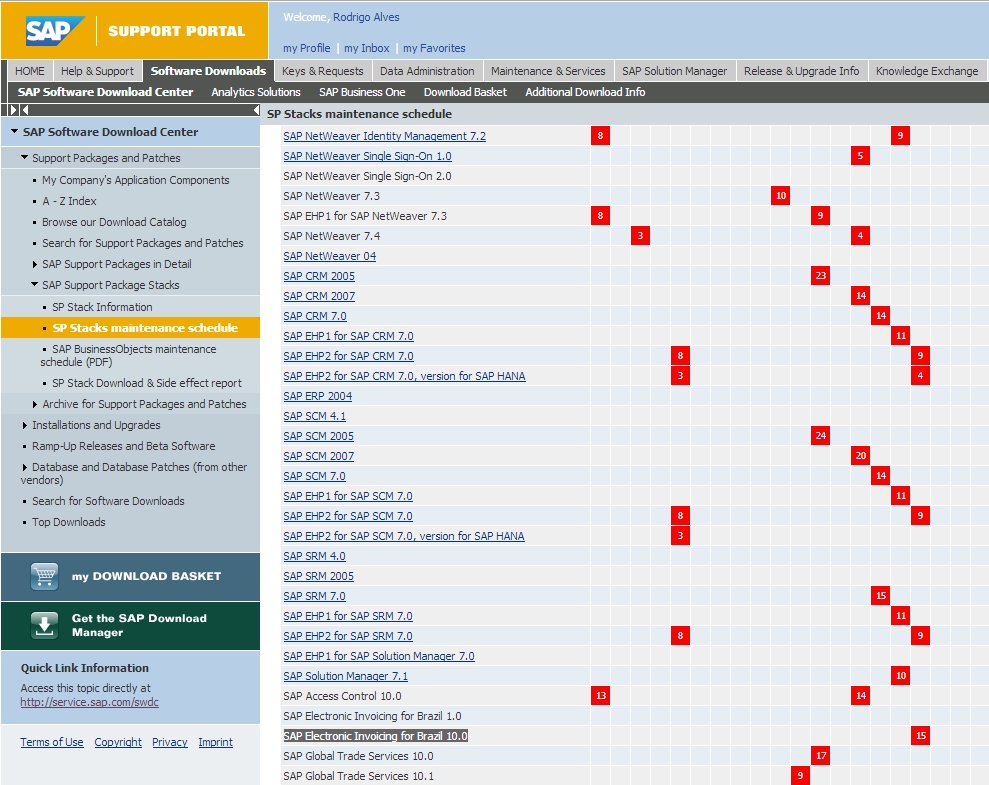Open SAP SCM 2007 link

pyautogui.click(x=319, y=456)
